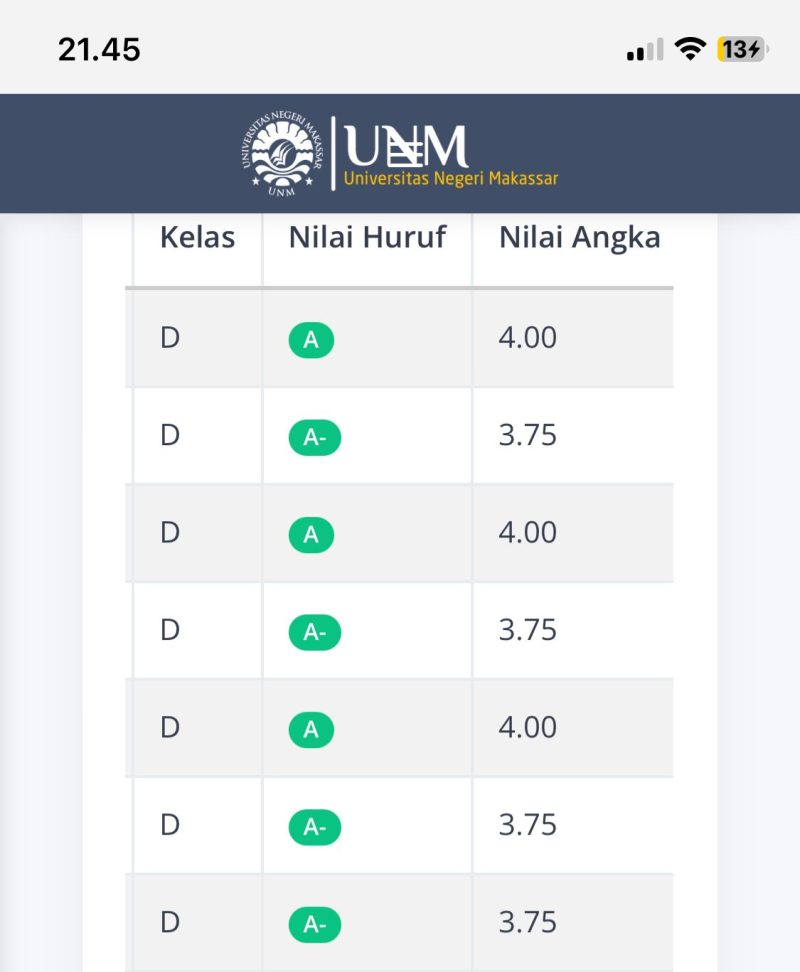This screenshot has width=800, height=972.
Task: Open the Nilai Huruf column header
Action: [367, 237]
